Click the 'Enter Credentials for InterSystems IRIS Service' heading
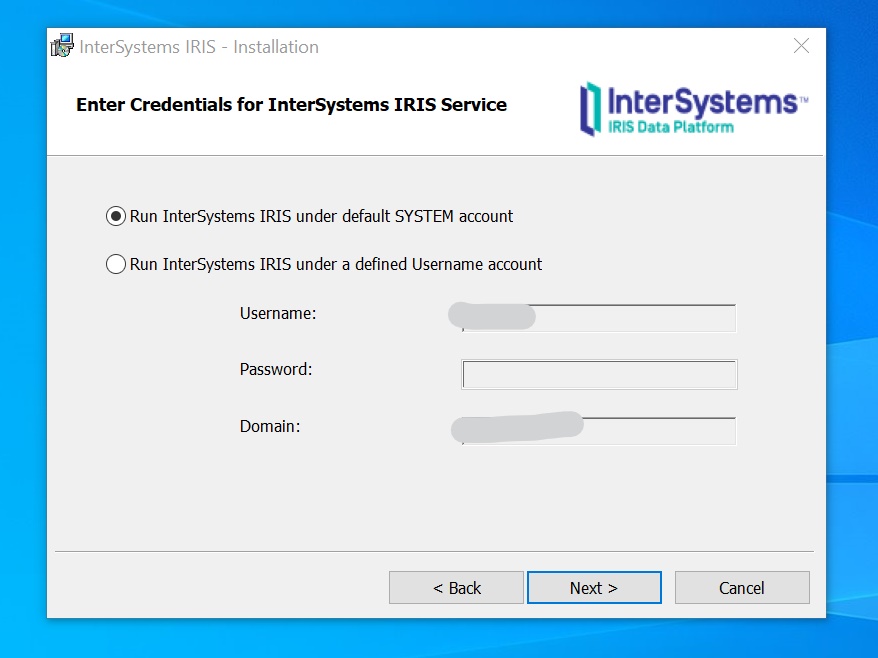The height and width of the screenshot is (658, 878). (x=291, y=105)
